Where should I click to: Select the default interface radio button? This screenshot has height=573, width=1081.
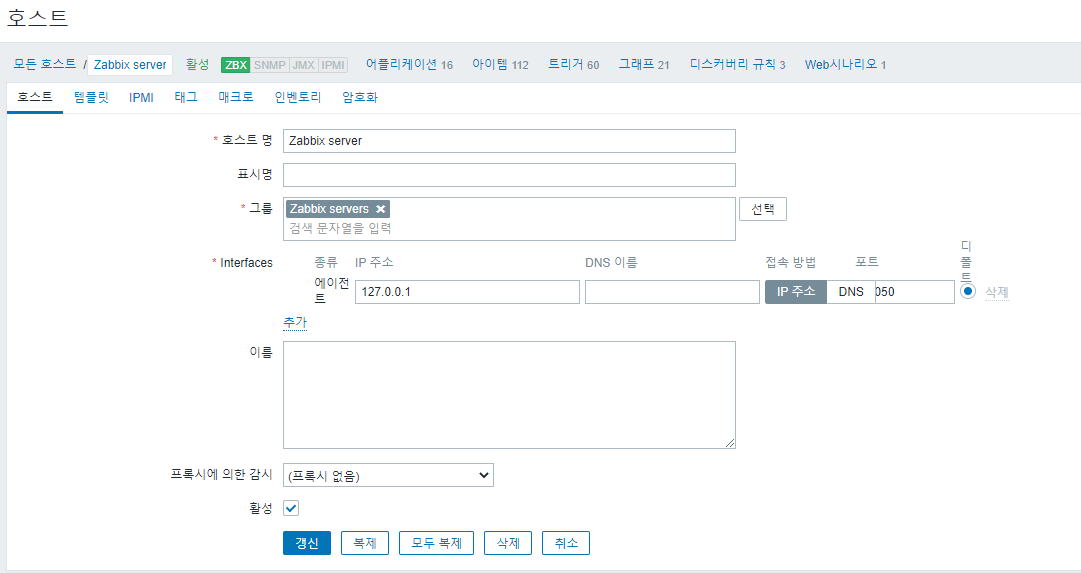(968, 291)
